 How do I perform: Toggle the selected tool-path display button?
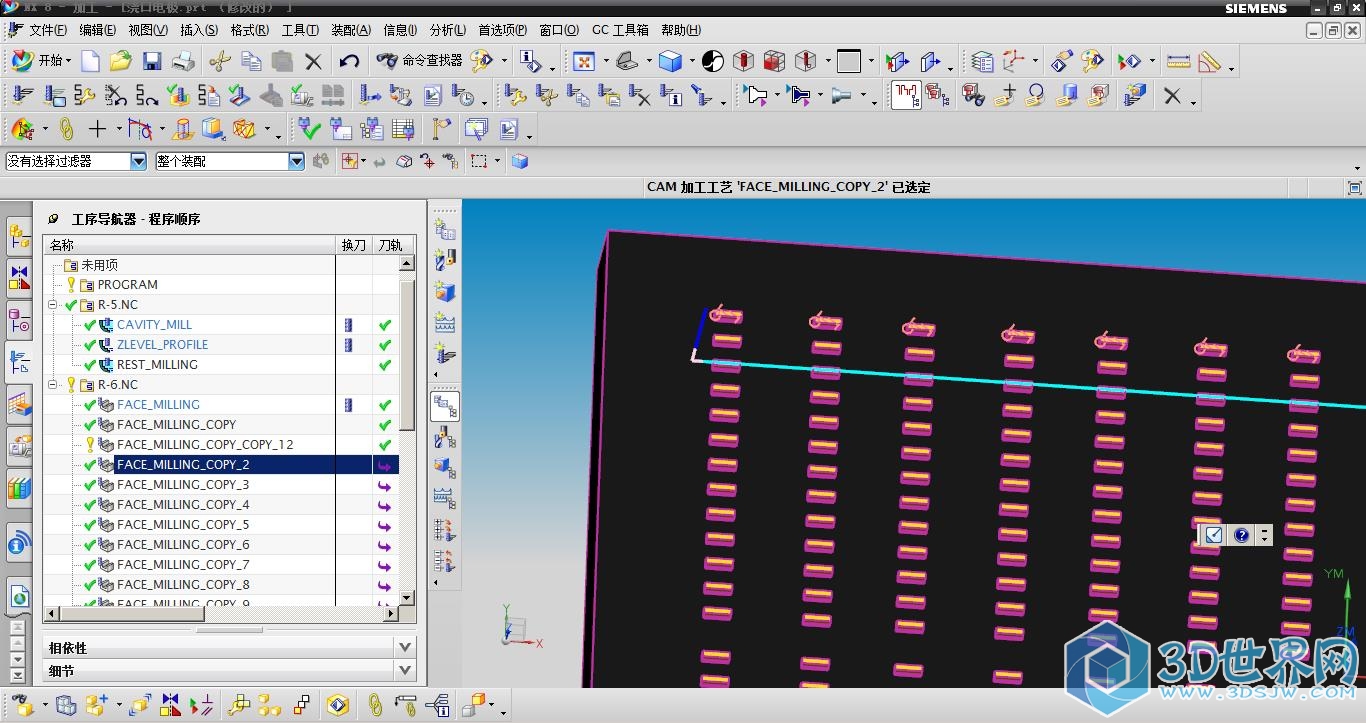coord(906,96)
